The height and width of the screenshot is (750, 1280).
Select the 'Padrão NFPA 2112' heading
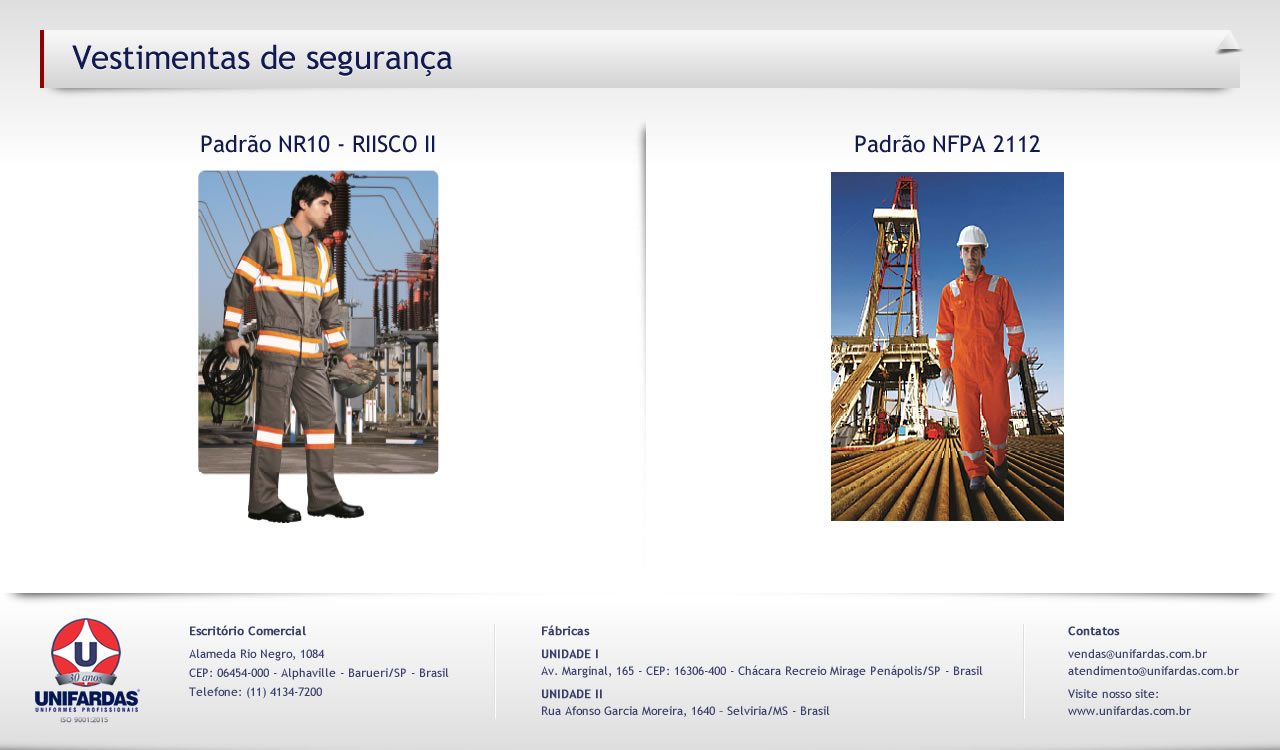click(947, 144)
